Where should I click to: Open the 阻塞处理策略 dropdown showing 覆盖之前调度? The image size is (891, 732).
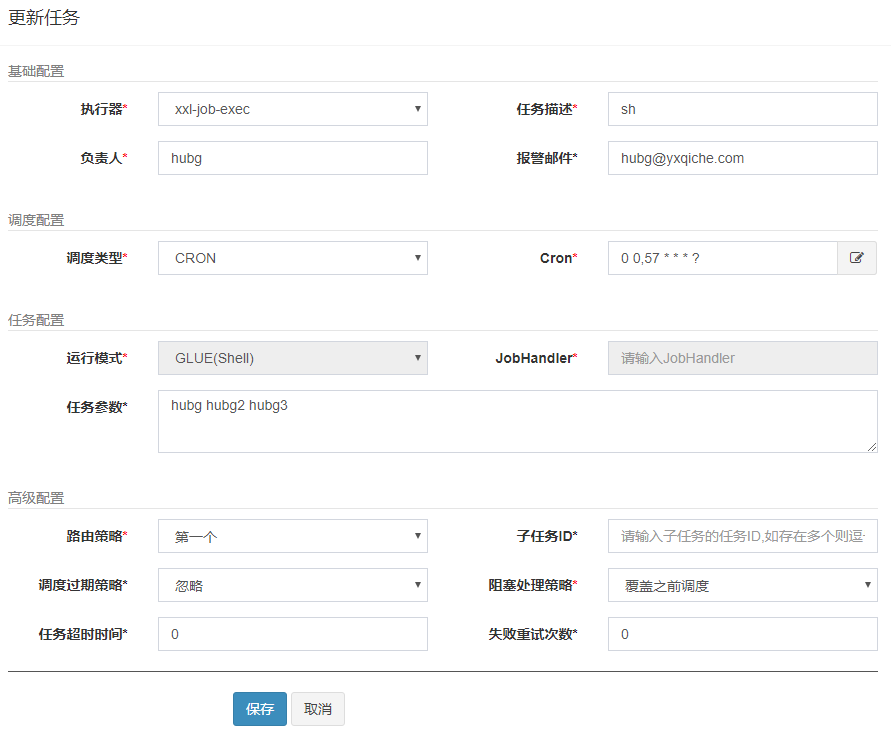743,585
